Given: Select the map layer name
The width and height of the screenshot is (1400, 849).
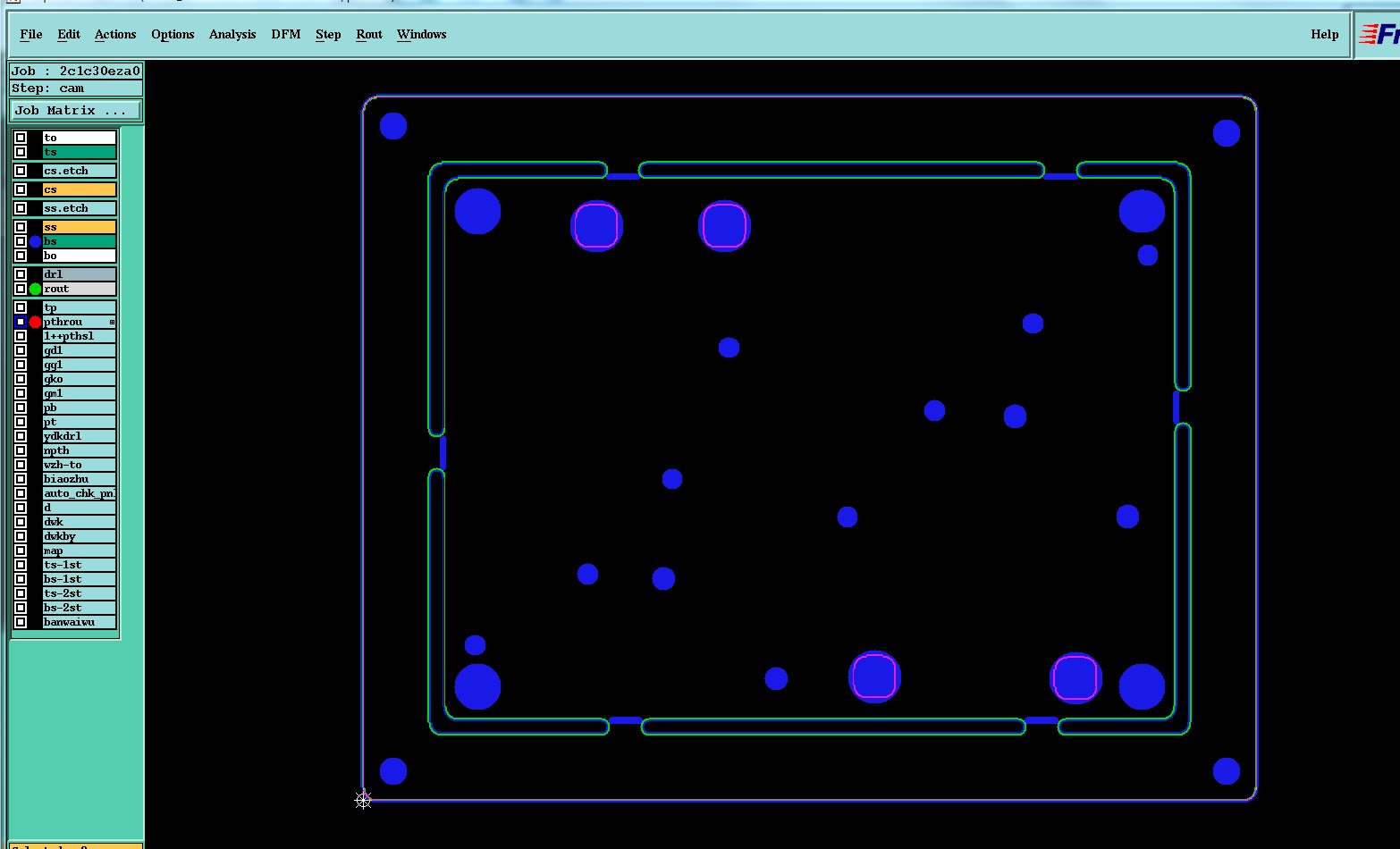Looking at the screenshot, I should [x=80, y=551].
